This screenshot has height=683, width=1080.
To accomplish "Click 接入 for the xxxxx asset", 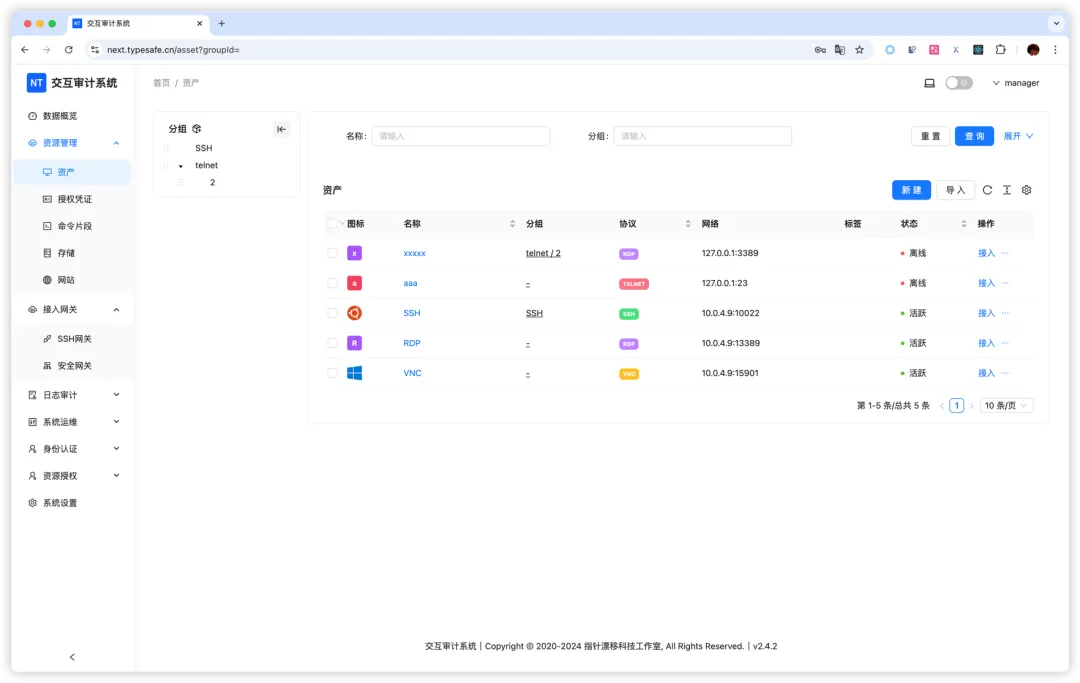I will [x=986, y=253].
